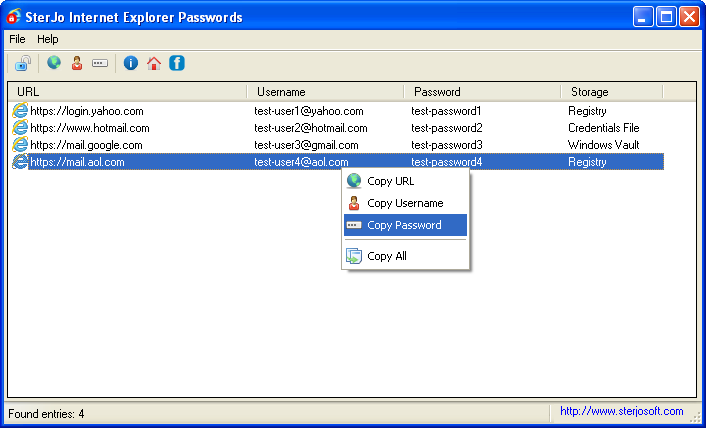Click the IE icon beside mail.aol.com
Image resolution: width=706 pixels, height=428 pixels.
click(x=20, y=162)
